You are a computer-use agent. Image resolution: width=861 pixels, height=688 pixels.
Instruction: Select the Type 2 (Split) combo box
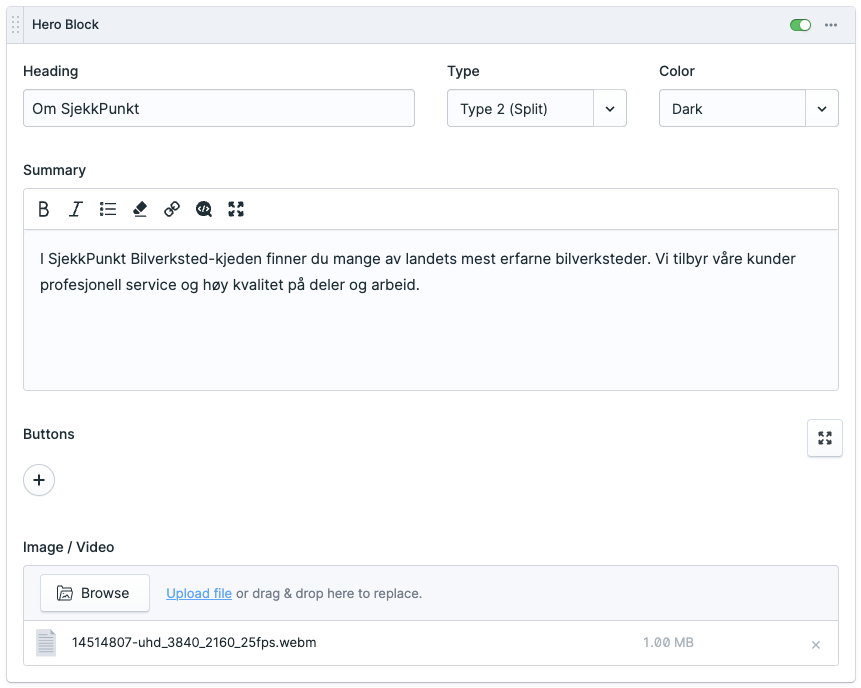pos(520,109)
